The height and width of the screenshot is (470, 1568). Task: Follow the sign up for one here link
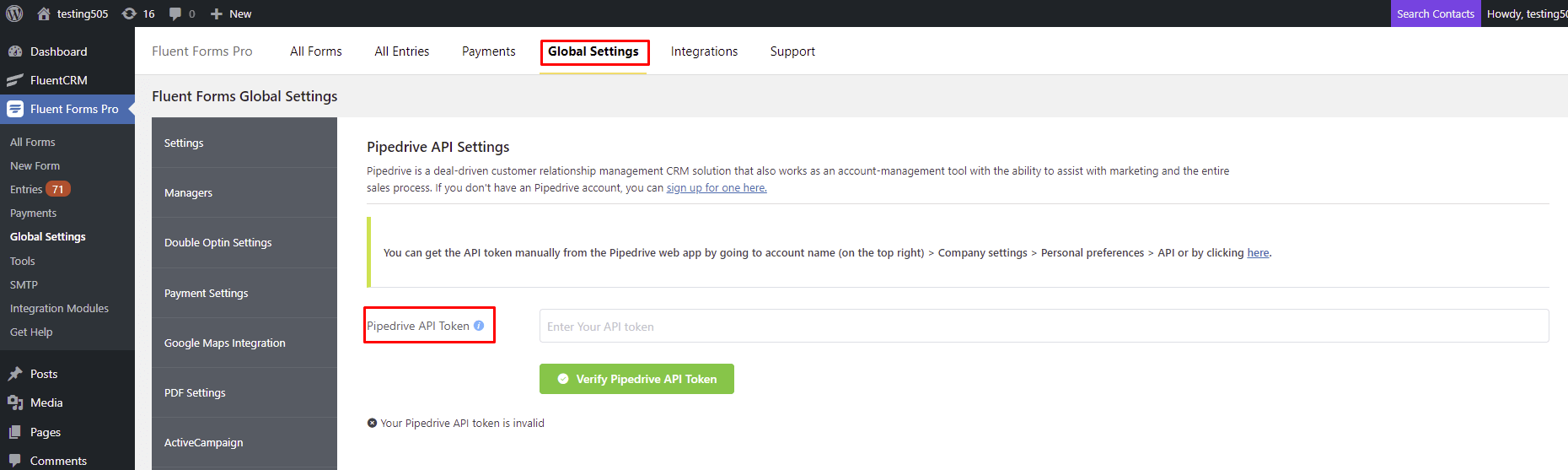[717, 188]
